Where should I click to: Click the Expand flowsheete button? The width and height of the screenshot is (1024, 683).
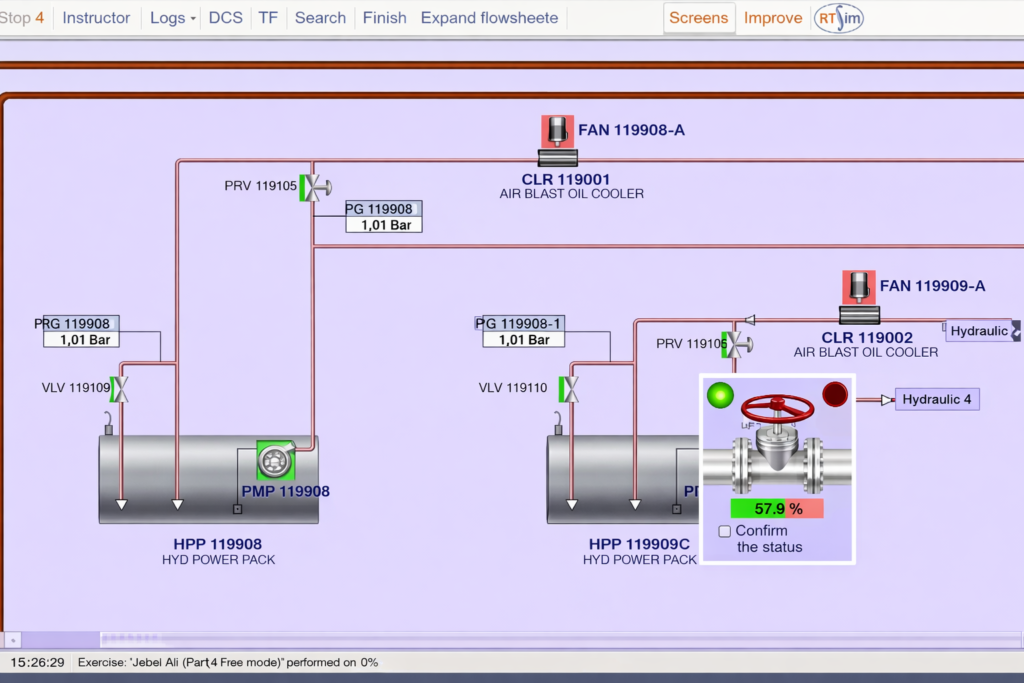[x=489, y=18]
